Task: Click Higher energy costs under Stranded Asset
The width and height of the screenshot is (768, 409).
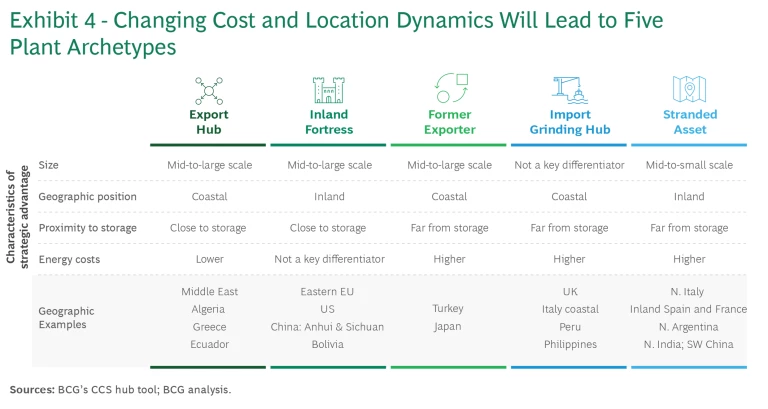Action: tap(689, 259)
